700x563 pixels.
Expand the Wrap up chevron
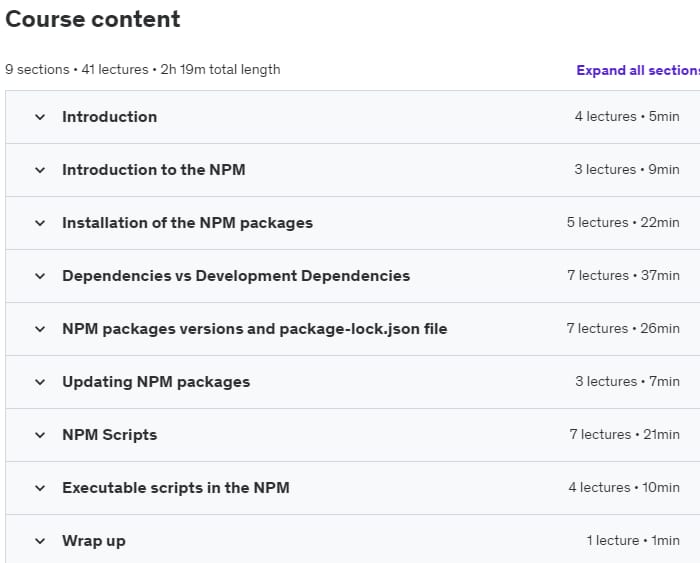[40, 542]
